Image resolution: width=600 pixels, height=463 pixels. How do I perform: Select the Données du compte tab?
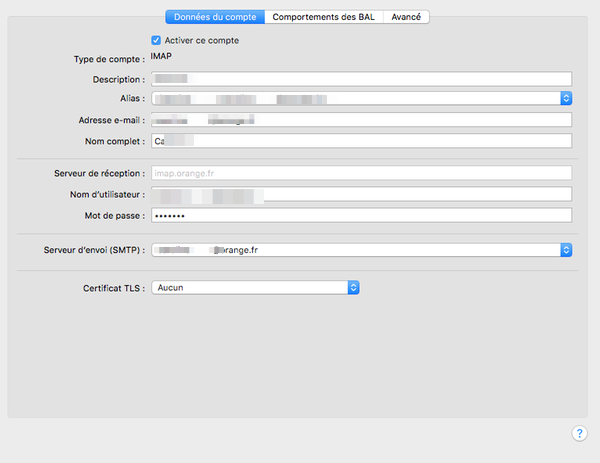coord(216,17)
